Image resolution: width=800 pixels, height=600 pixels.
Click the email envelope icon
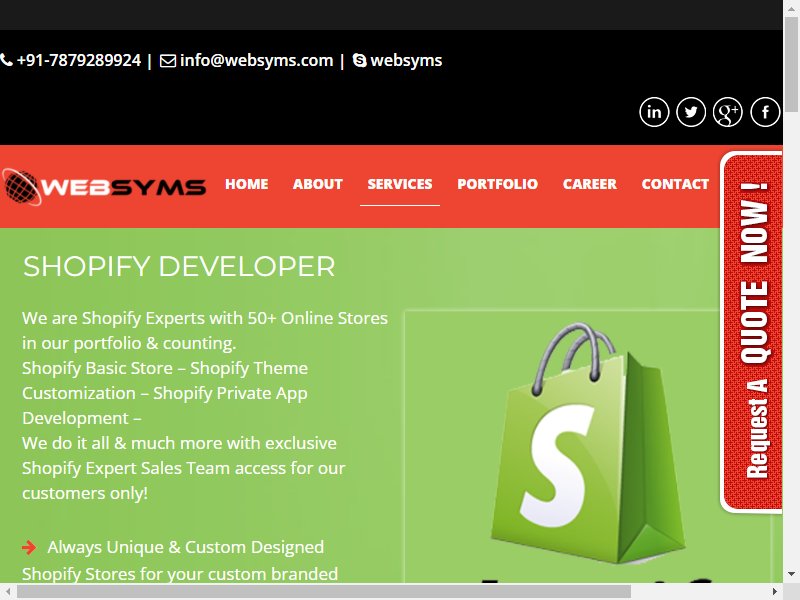pos(168,61)
